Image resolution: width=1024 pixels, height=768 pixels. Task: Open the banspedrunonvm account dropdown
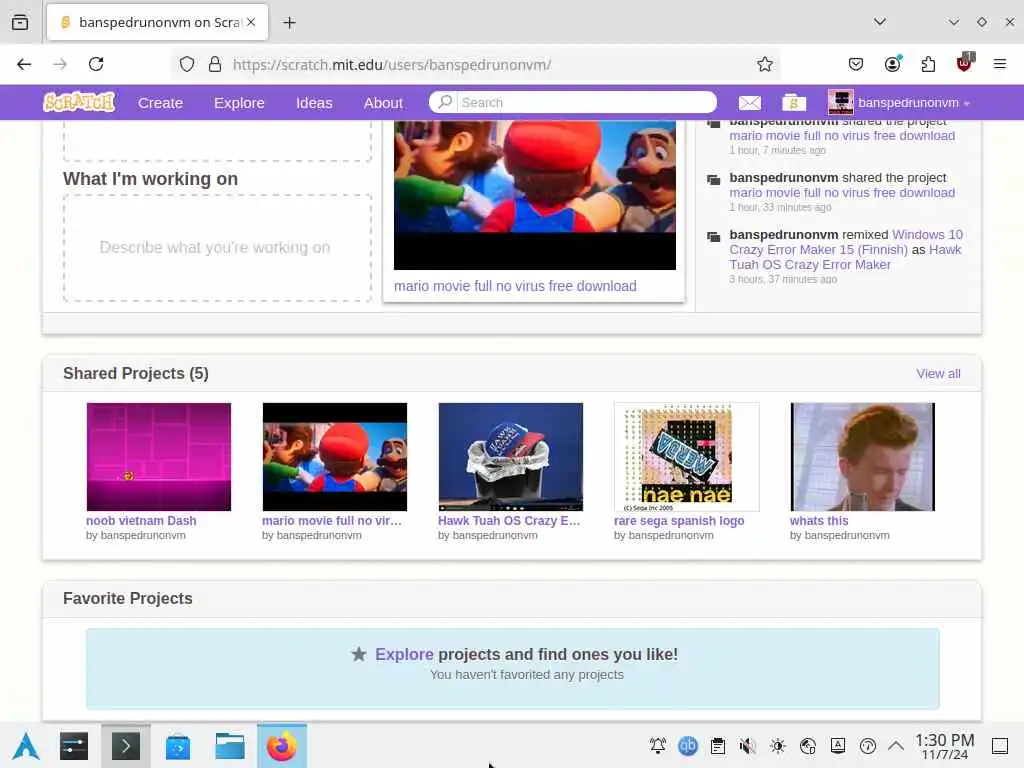pos(914,103)
